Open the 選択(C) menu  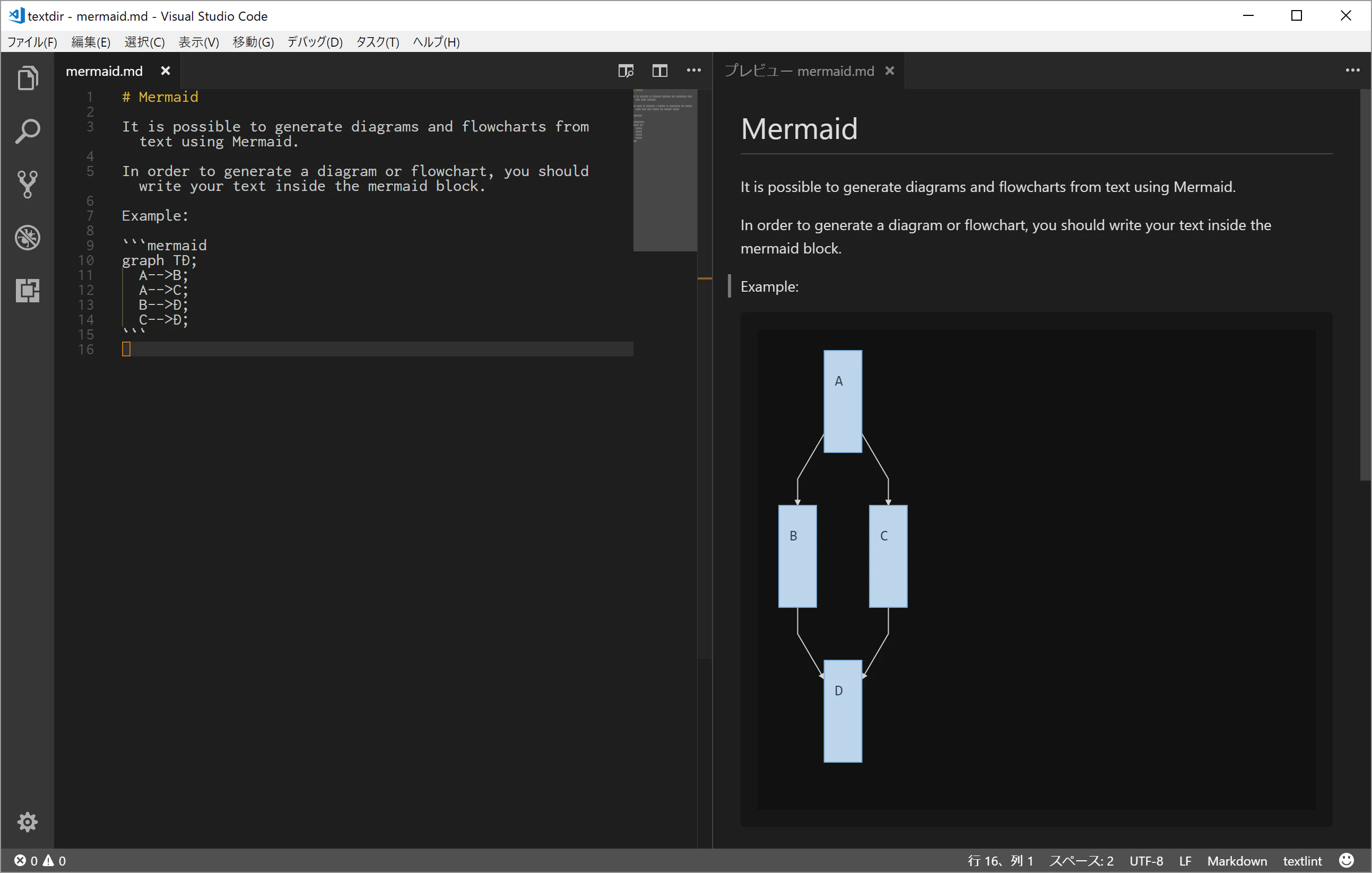pos(145,42)
